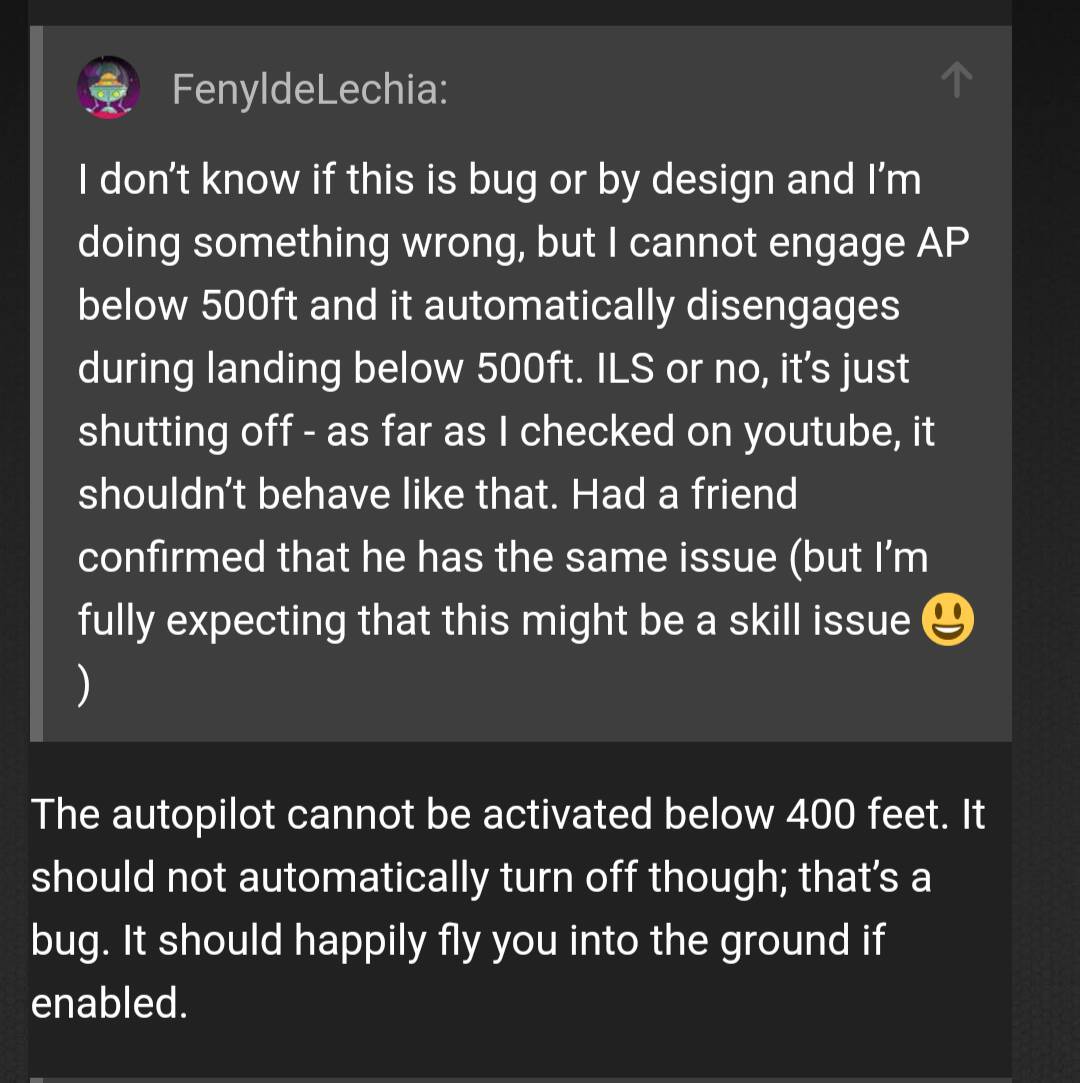Open the FenyldeLechia username link
The width and height of the screenshot is (1080, 1083).
tap(309, 89)
